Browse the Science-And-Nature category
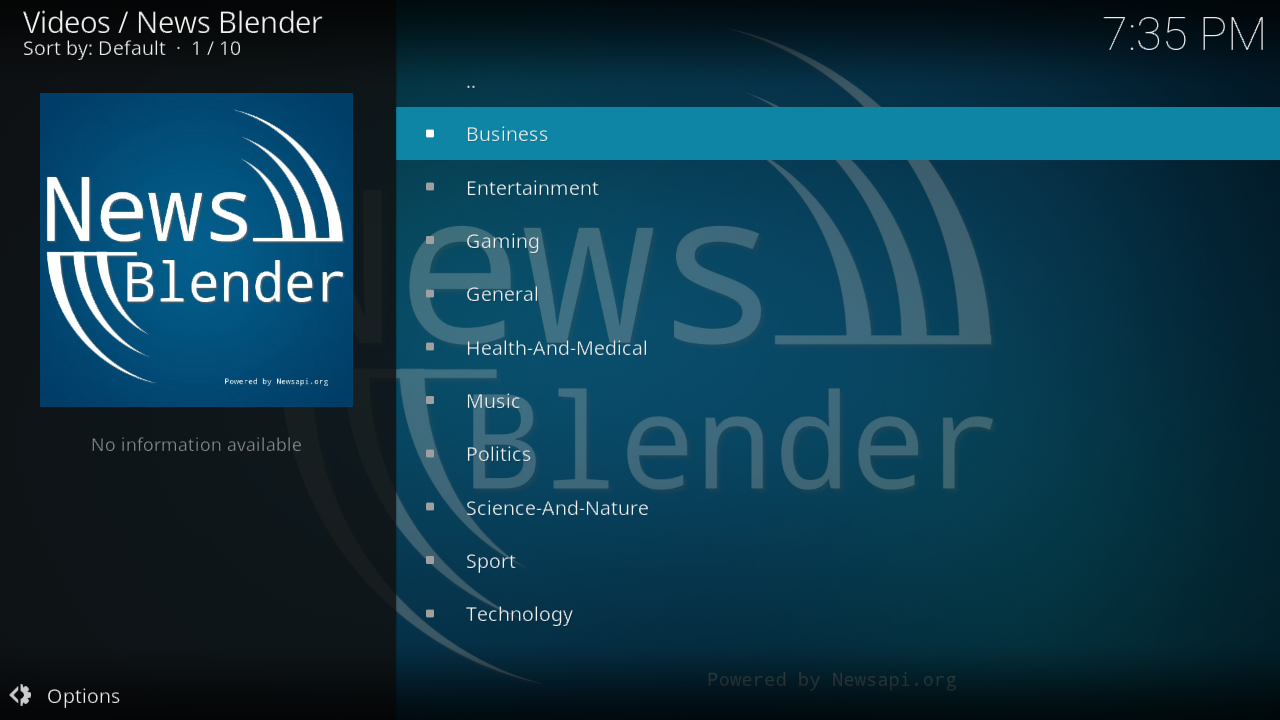This screenshot has height=720, width=1280. tap(557, 508)
